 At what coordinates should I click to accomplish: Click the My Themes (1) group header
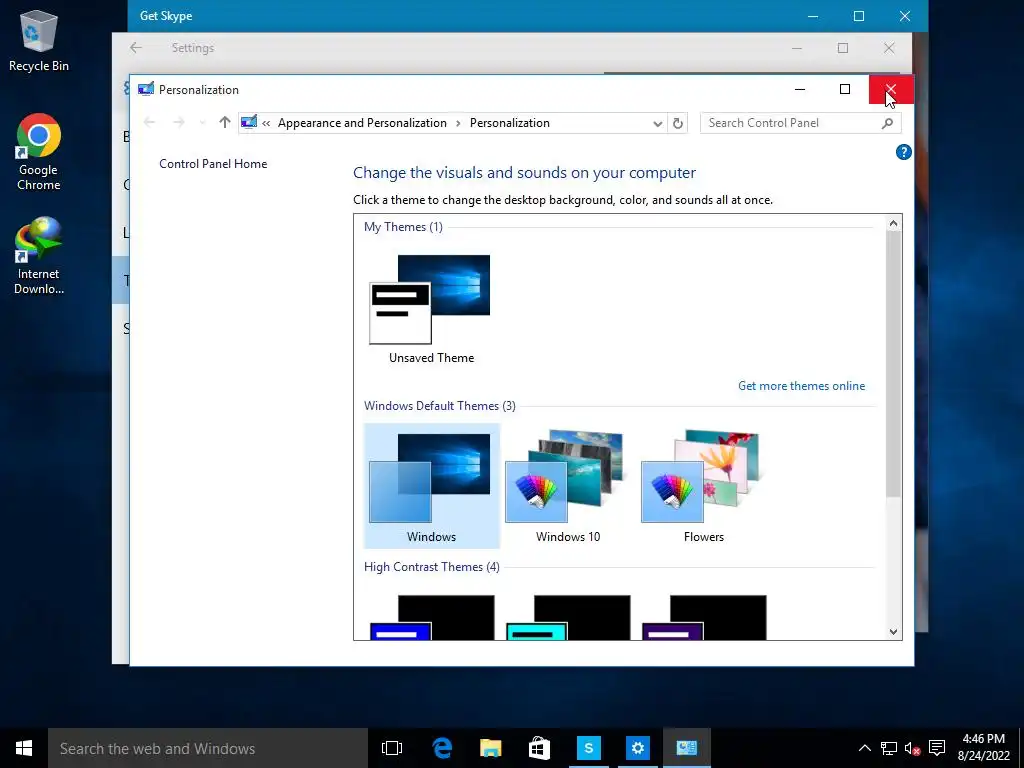click(403, 227)
